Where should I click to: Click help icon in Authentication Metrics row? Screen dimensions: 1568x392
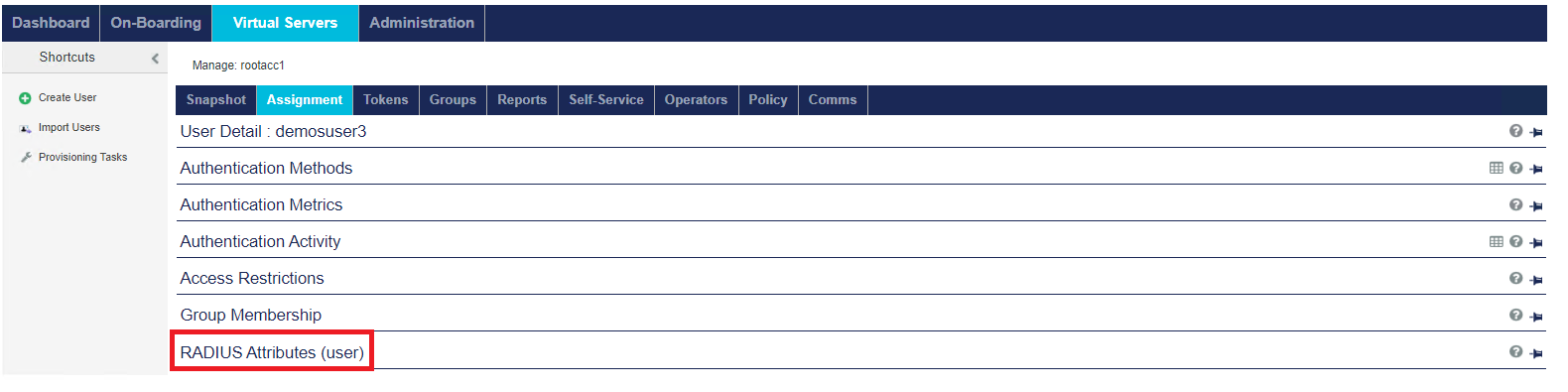1515,204
